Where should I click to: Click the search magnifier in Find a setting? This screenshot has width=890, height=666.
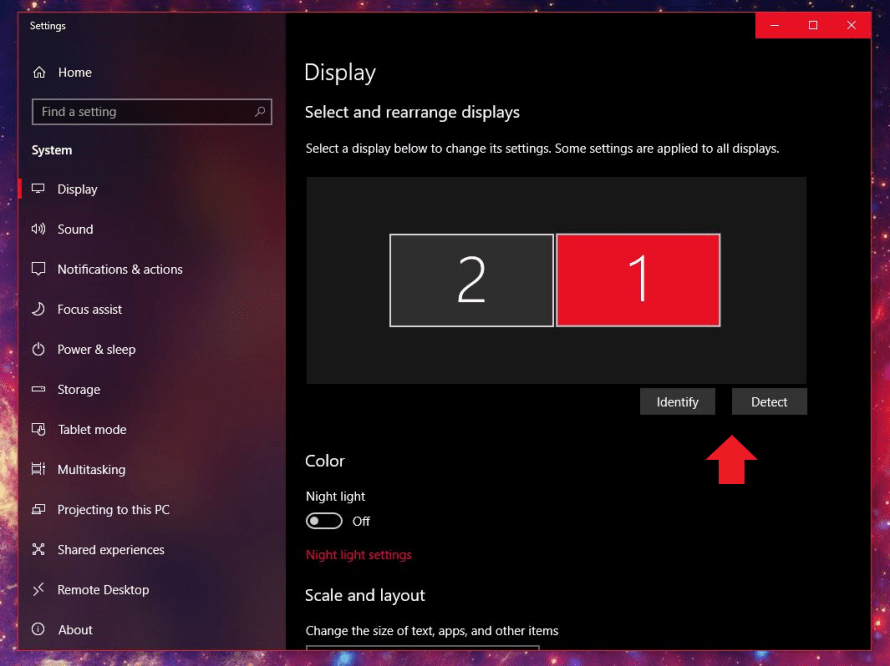(259, 112)
